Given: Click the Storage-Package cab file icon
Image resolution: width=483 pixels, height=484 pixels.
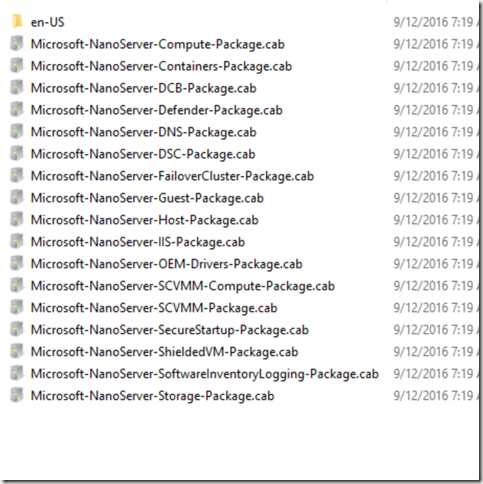Looking at the screenshot, I should tap(17, 396).
